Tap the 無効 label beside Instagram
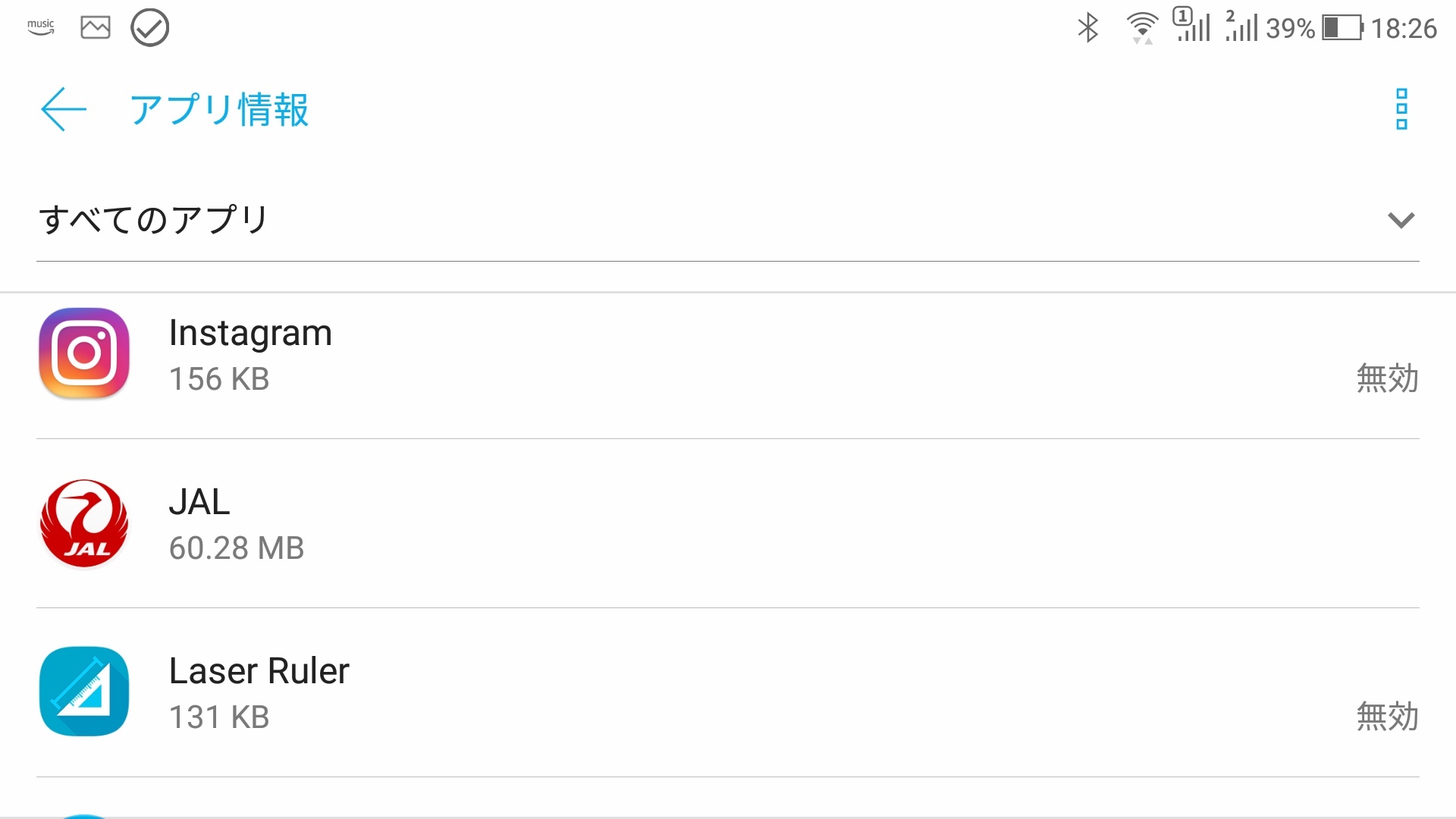The image size is (1456, 819). click(x=1387, y=378)
